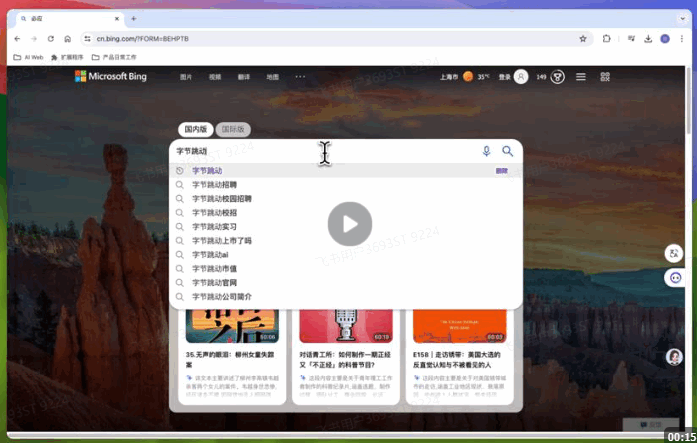Image resolution: width=697 pixels, height=443 pixels.
Task: Open the Bing rewards medal icon
Action: (x=558, y=77)
